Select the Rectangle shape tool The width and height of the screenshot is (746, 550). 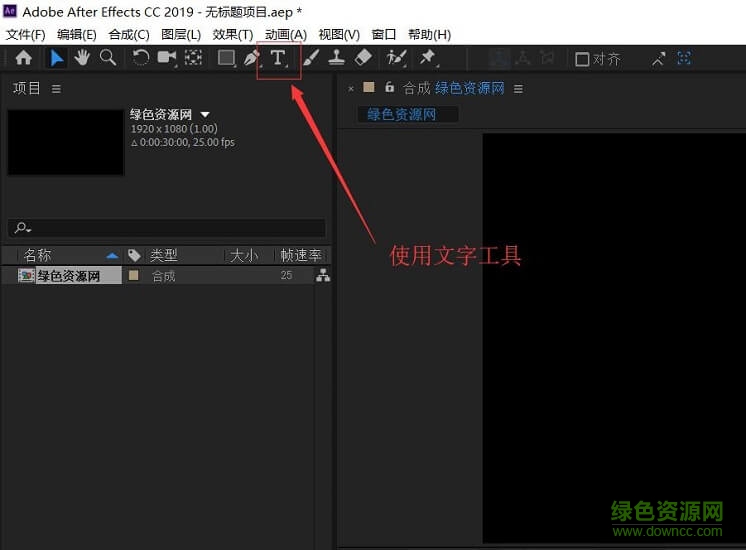click(227, 58)
